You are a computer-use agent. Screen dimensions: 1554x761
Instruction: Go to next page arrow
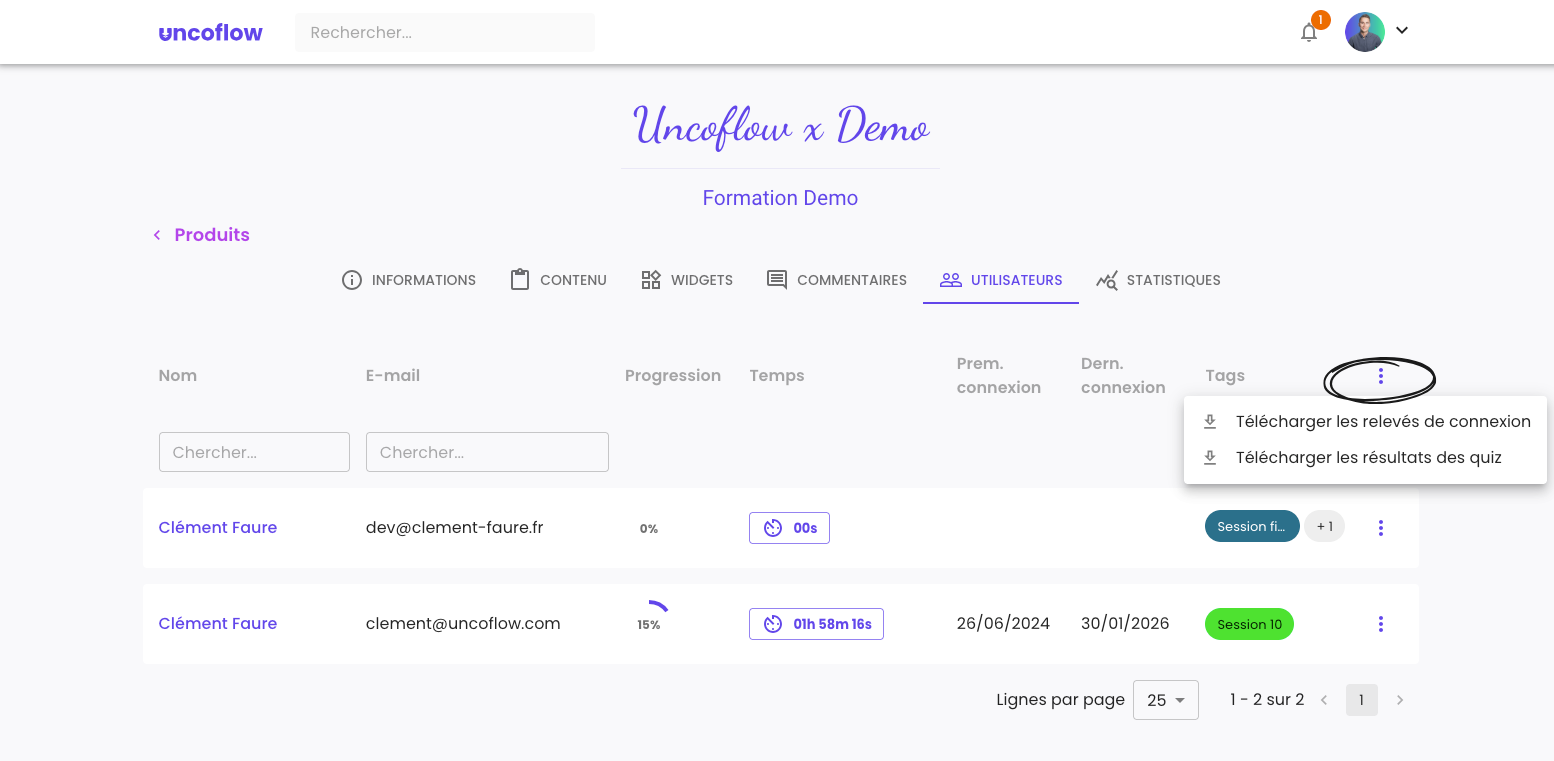(1400, 700)
